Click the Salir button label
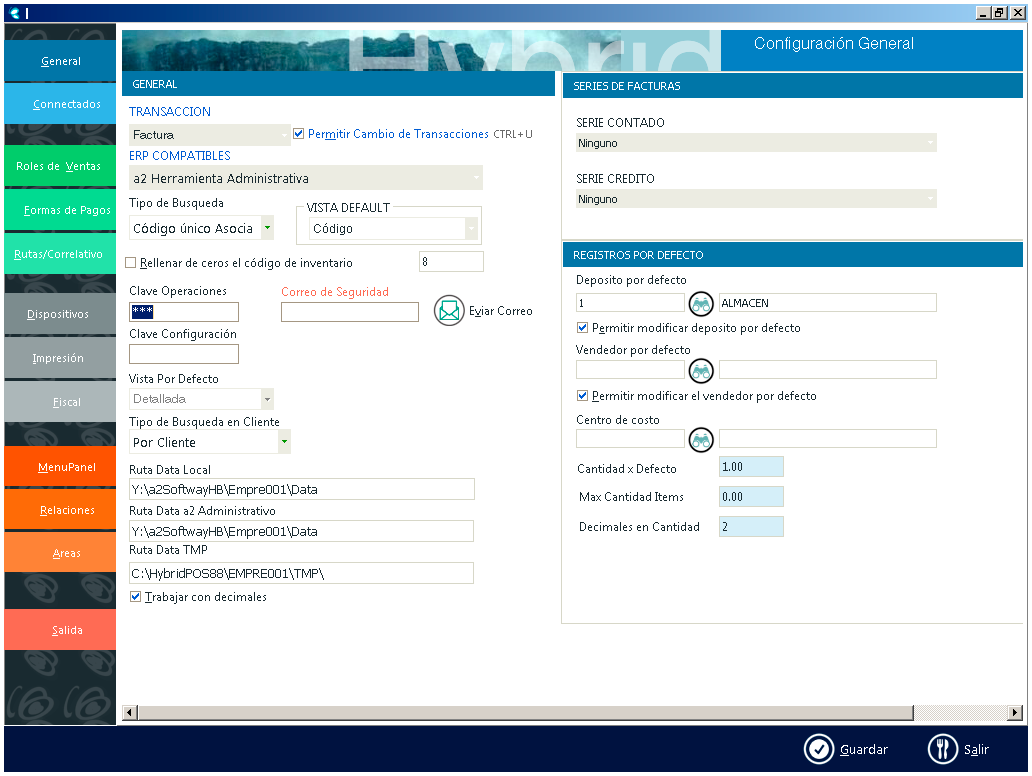 tap(976, 750)
